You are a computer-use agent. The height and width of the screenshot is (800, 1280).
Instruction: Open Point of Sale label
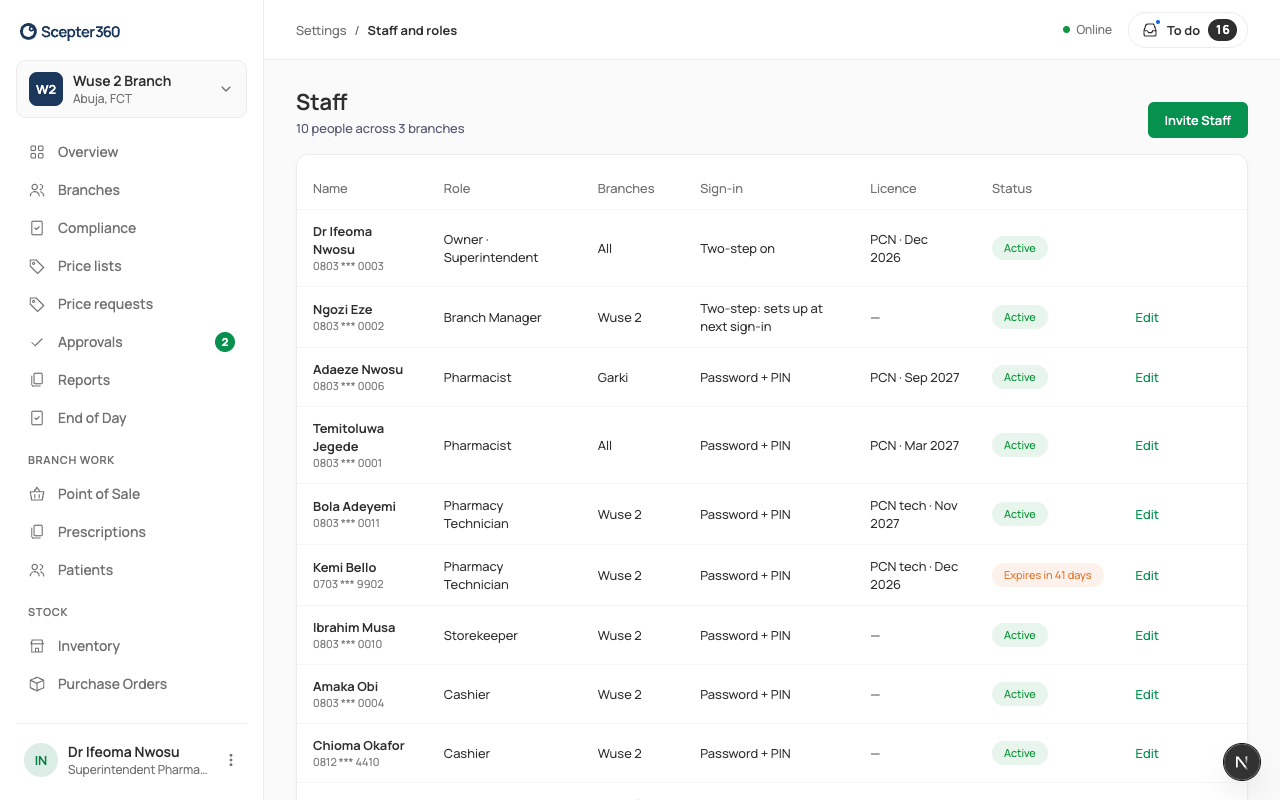[x=99, y=494]
